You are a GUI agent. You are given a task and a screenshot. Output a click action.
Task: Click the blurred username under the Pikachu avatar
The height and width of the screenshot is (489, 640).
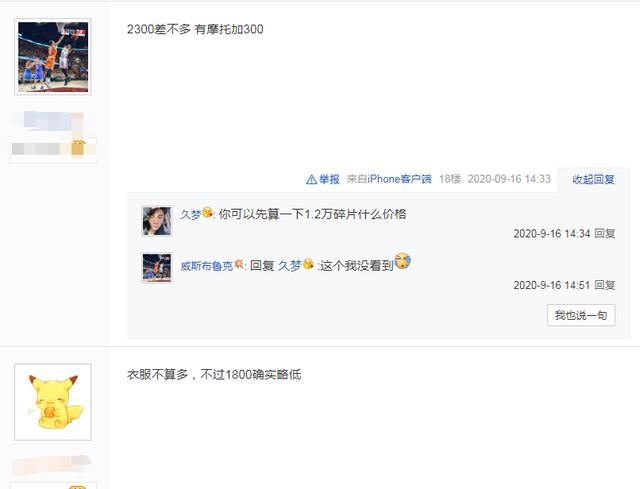[x=52, y=465]
